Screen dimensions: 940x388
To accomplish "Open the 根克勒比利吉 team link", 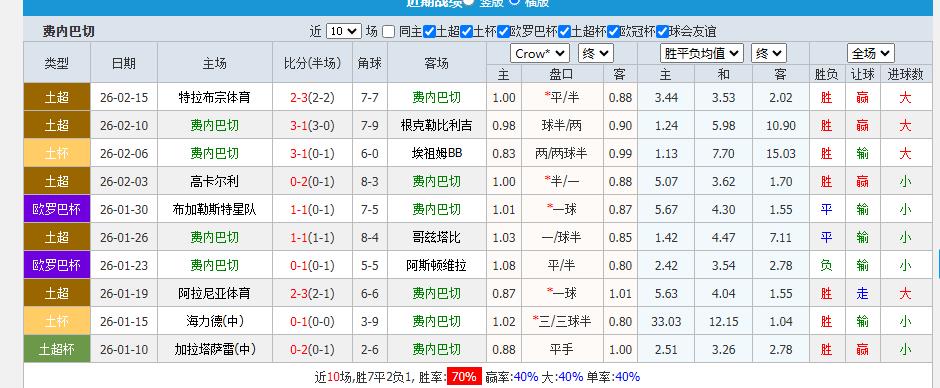I will 436,125.
